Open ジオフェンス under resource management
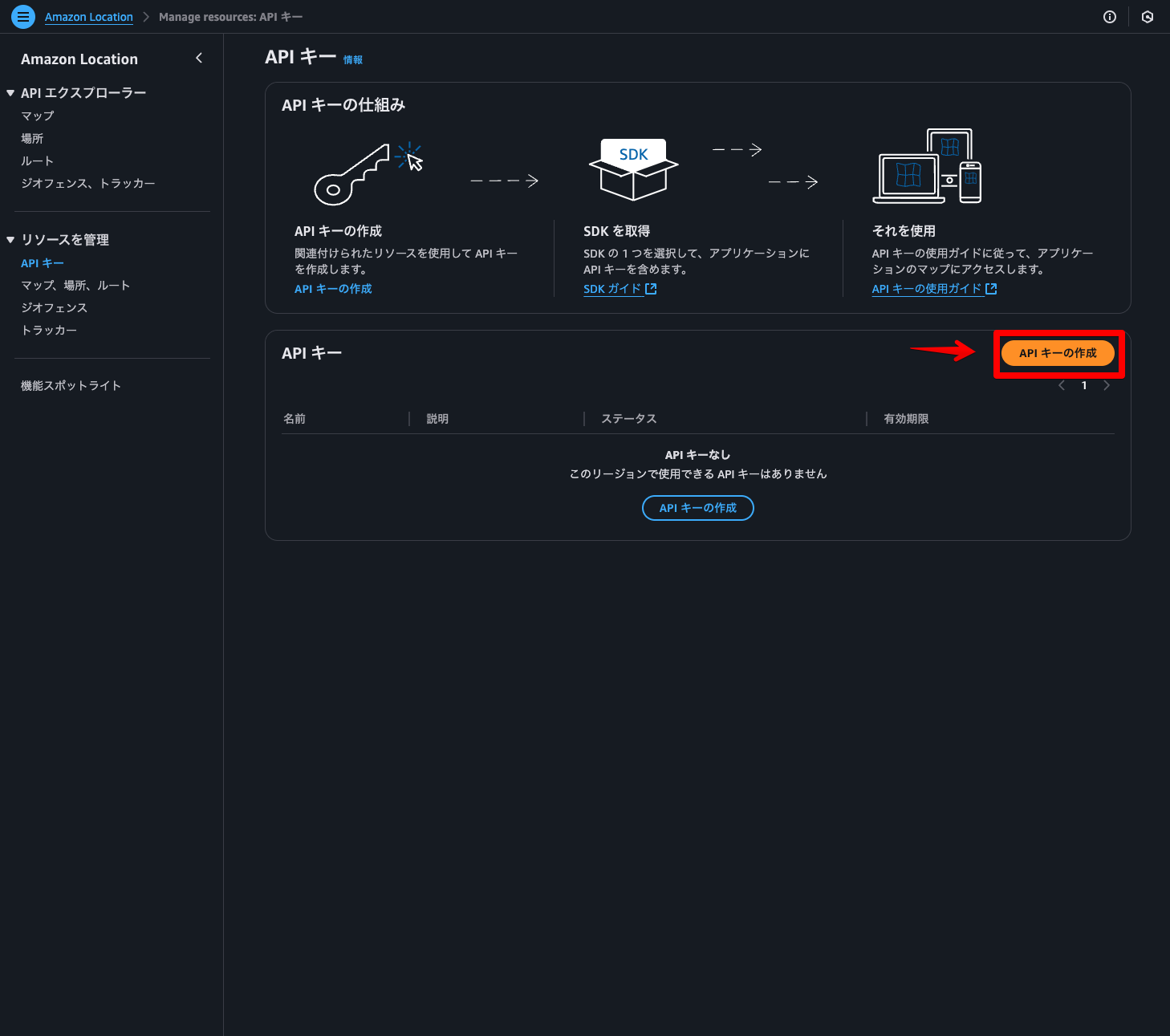Viewport: 1170px width, 1036px height. pos(55,308)
